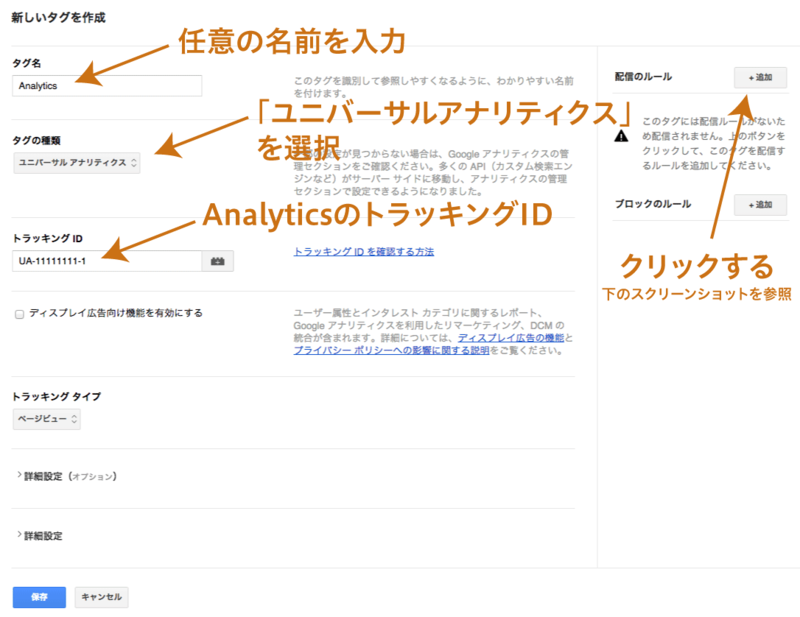The image size is (800, 617).
Task: Open the タグの種類 dropdown (ユニバーサル アナリティクス)
Action: (77, 163)
